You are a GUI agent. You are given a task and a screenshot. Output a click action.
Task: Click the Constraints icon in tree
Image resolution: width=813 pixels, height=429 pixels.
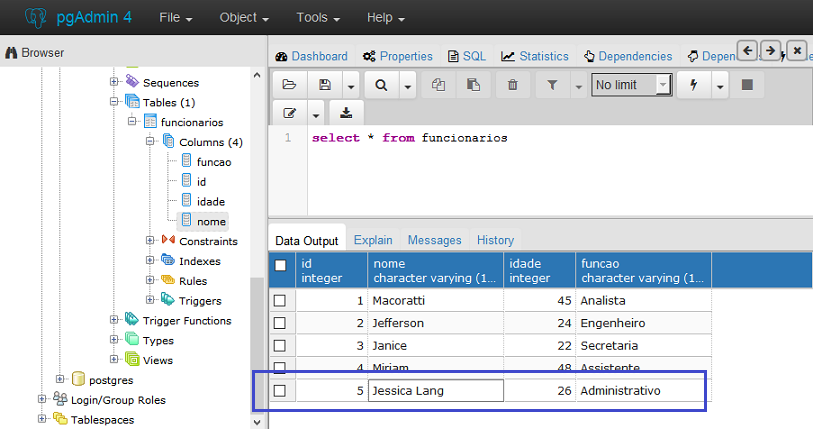coord(168,240)
